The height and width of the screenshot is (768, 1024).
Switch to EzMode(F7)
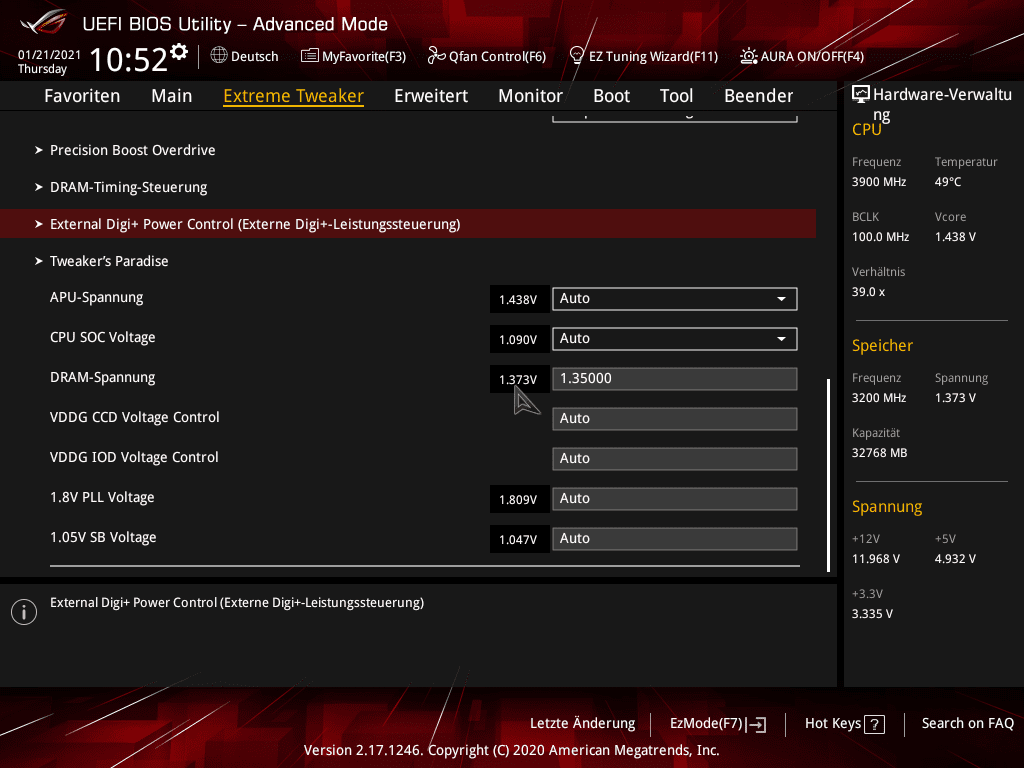tap(717, 724)
